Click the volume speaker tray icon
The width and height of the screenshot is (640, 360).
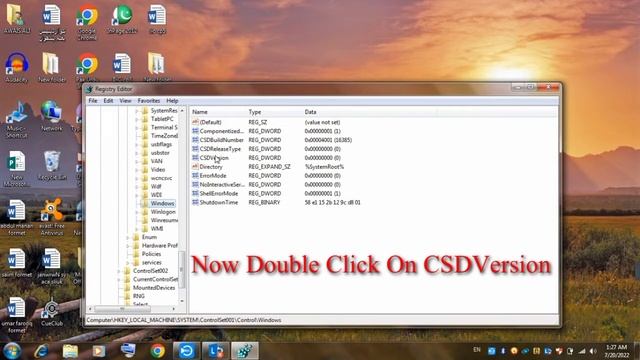(593, 351)
